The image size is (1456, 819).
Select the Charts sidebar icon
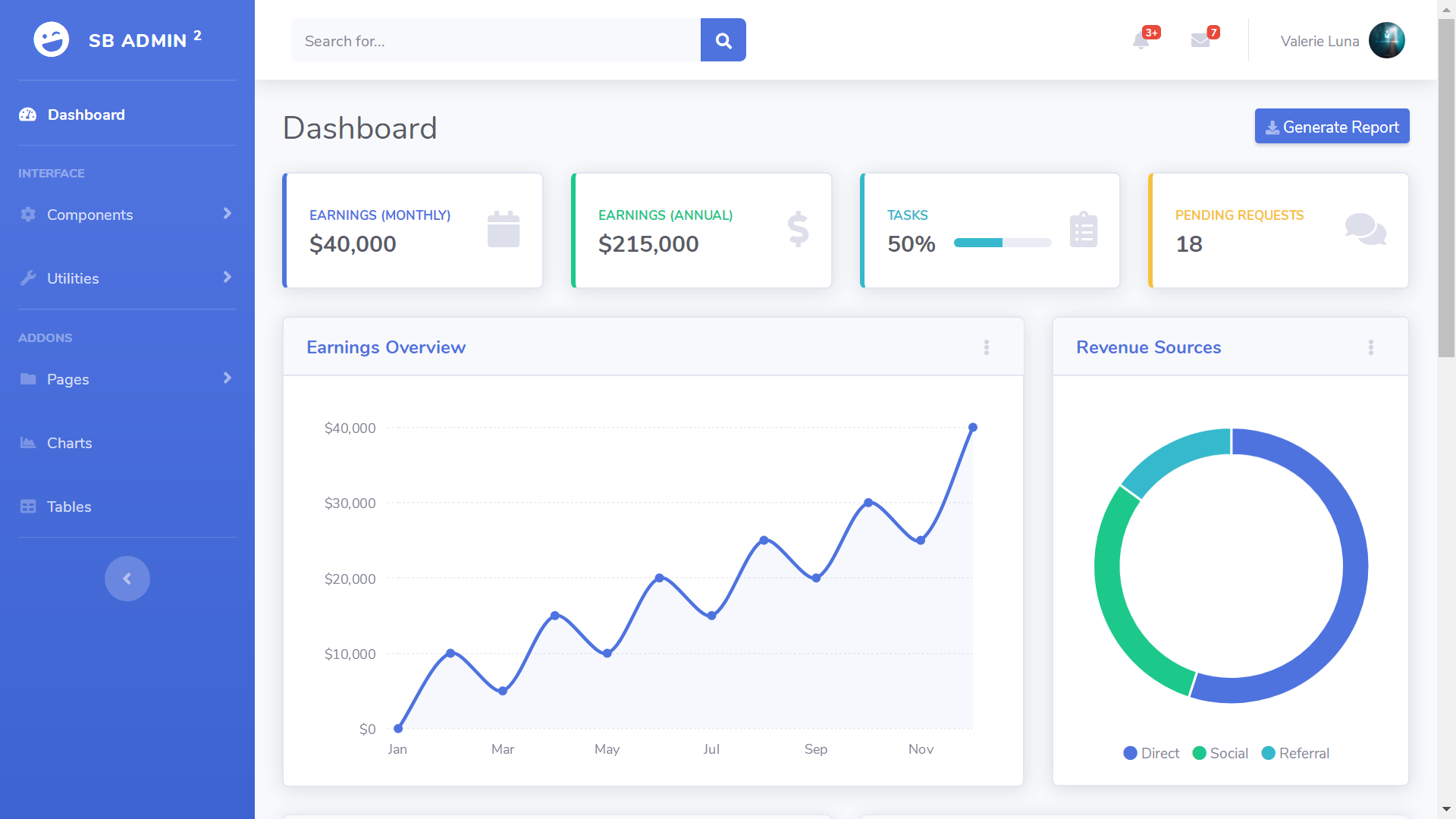click(27, 442)
